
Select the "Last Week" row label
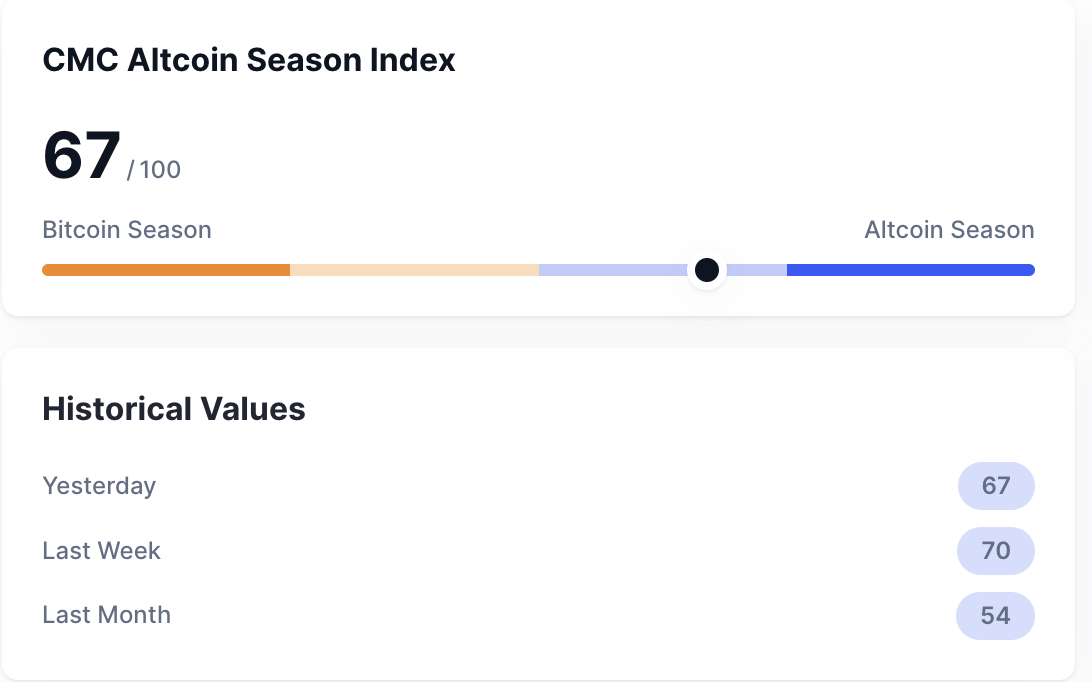[101, 551]
